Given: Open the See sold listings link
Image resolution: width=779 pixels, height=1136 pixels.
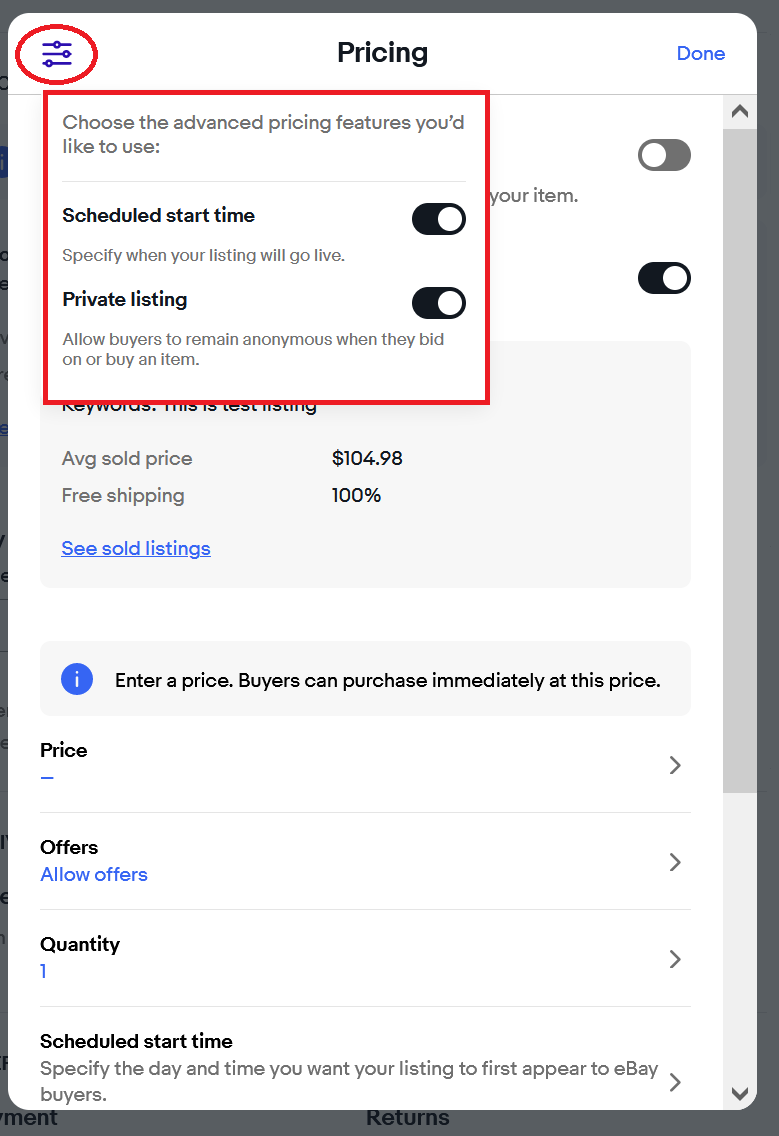Looking at the screenshot, I should coord(136,548).
